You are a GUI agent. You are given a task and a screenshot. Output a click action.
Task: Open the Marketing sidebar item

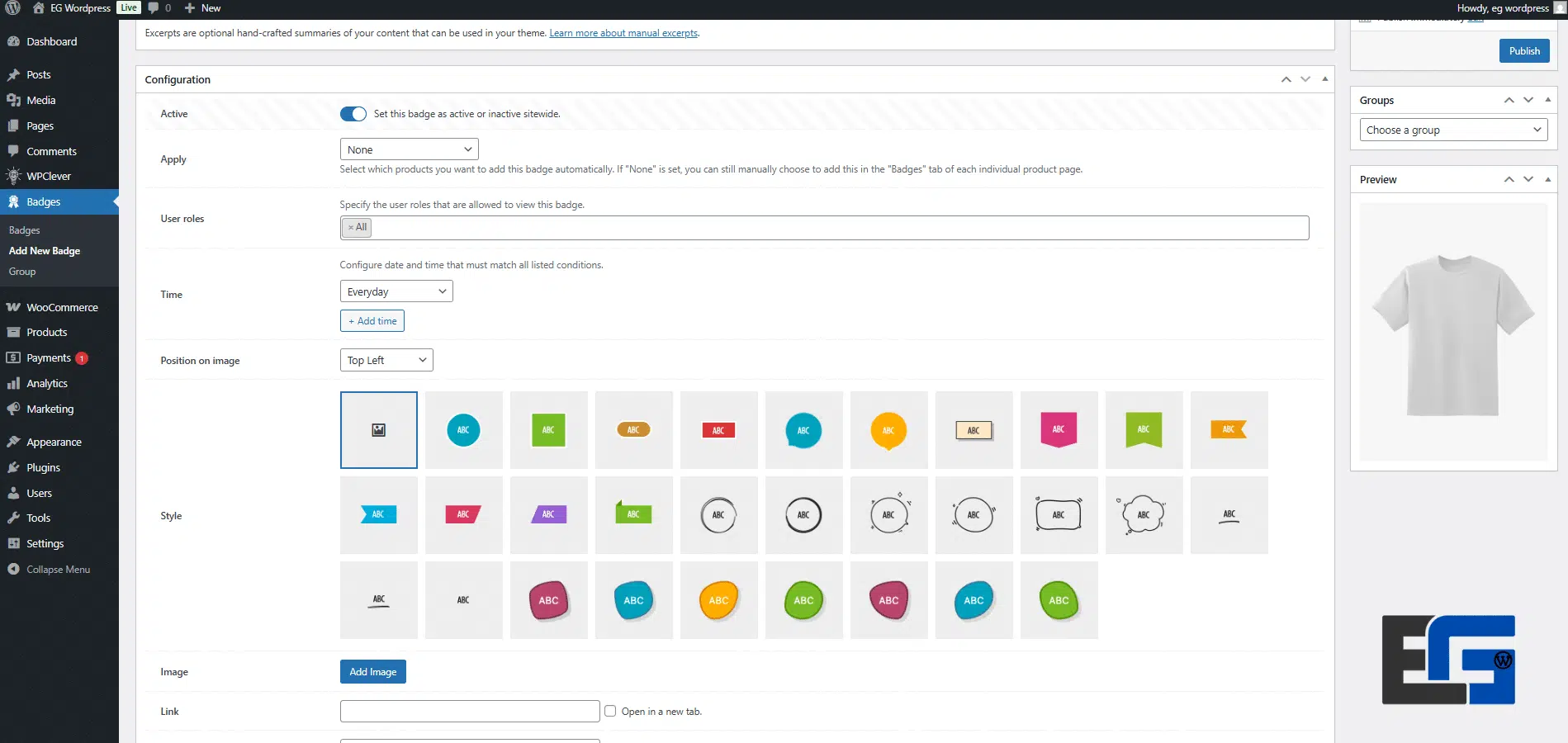click(x=50, y=409)
